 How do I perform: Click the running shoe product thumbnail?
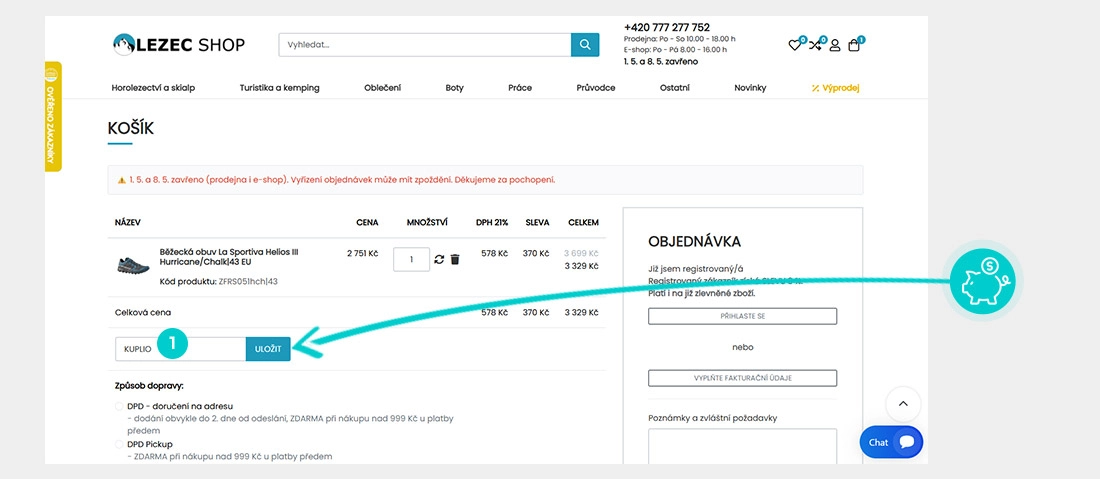click(x=133, y=265)
